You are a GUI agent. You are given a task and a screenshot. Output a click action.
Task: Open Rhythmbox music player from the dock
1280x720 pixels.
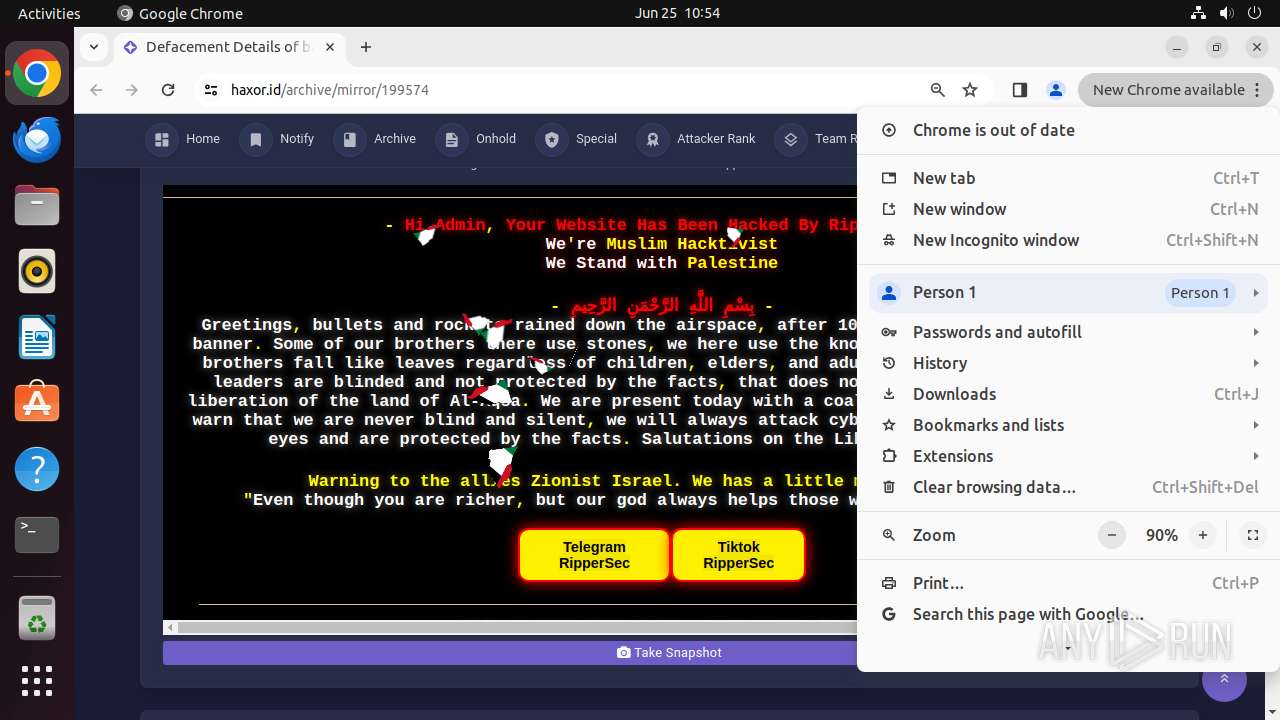[37, 271]
